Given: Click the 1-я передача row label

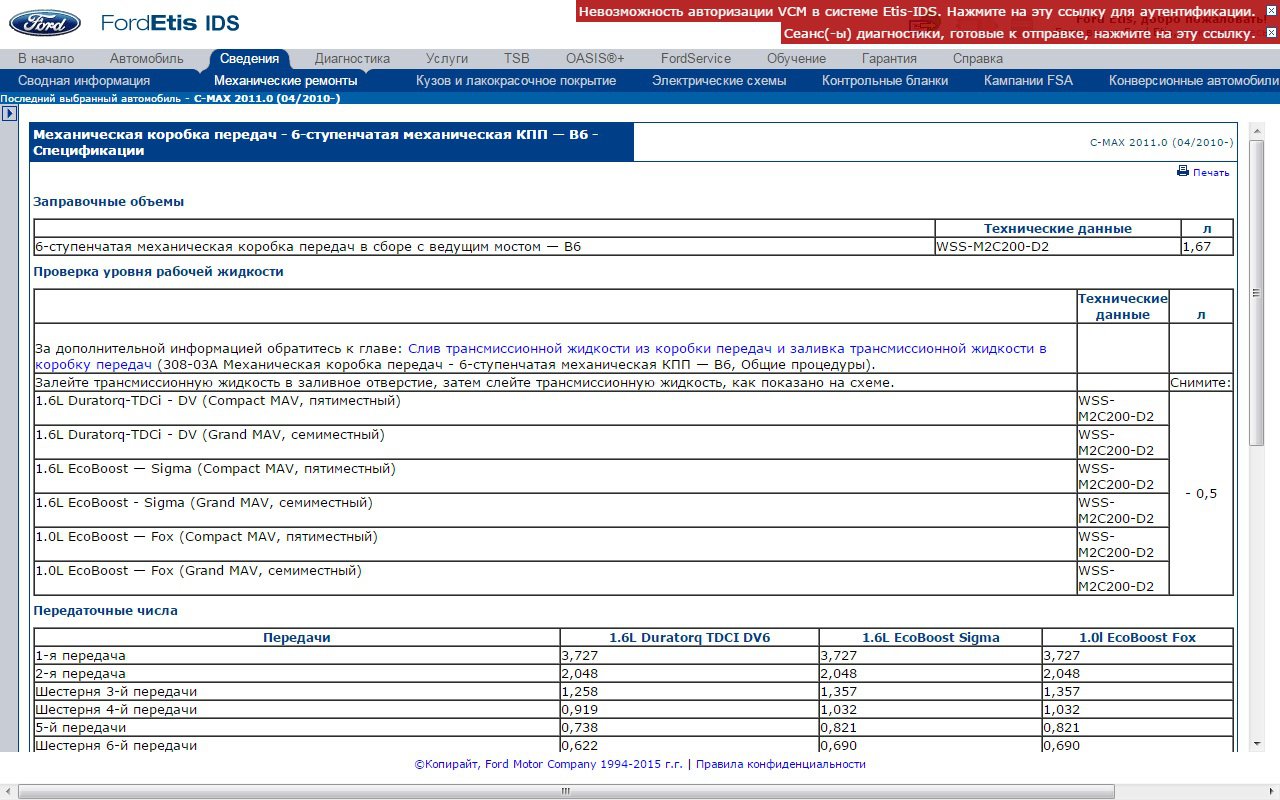Looking at the screenshot, I should click(x=80, y=655).
